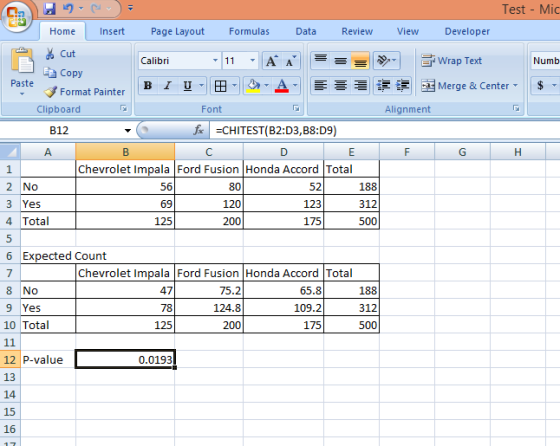
Task: Select the P-value cell showing 0.0193
Action: tap(125, 360)
